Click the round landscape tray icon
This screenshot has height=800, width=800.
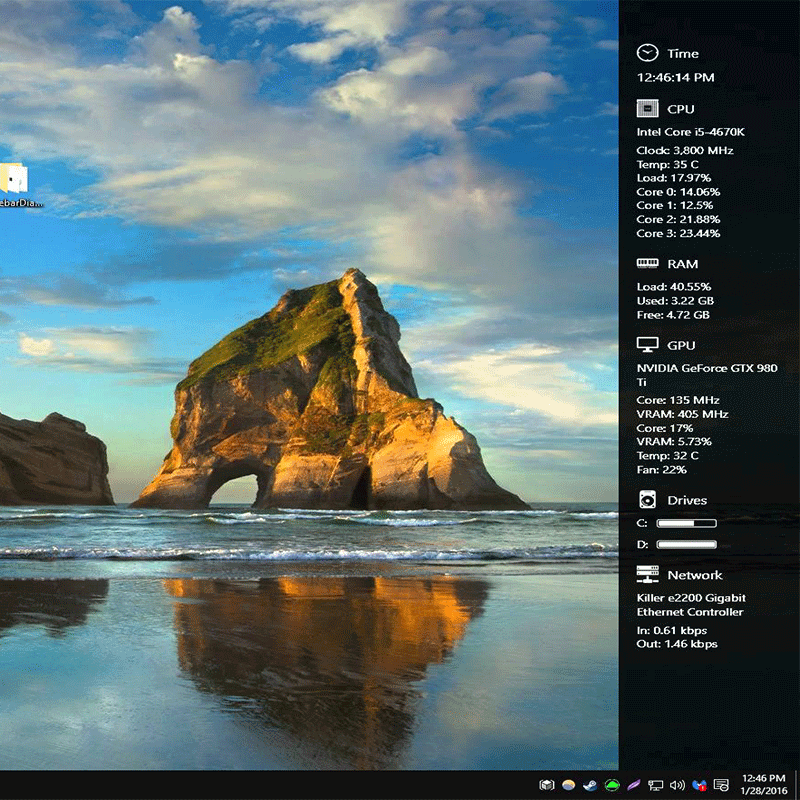[568, 785]
